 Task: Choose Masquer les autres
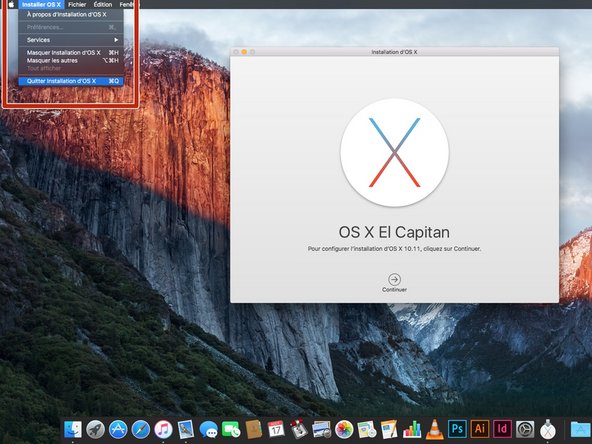71,60
